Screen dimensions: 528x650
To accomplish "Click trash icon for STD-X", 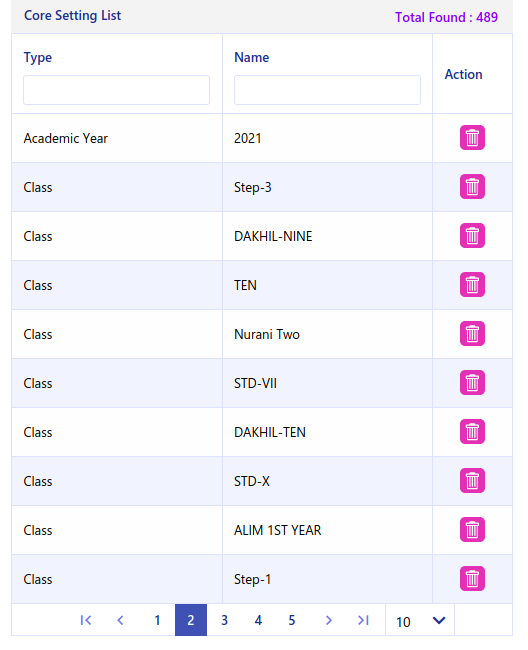I will (472, 480).
